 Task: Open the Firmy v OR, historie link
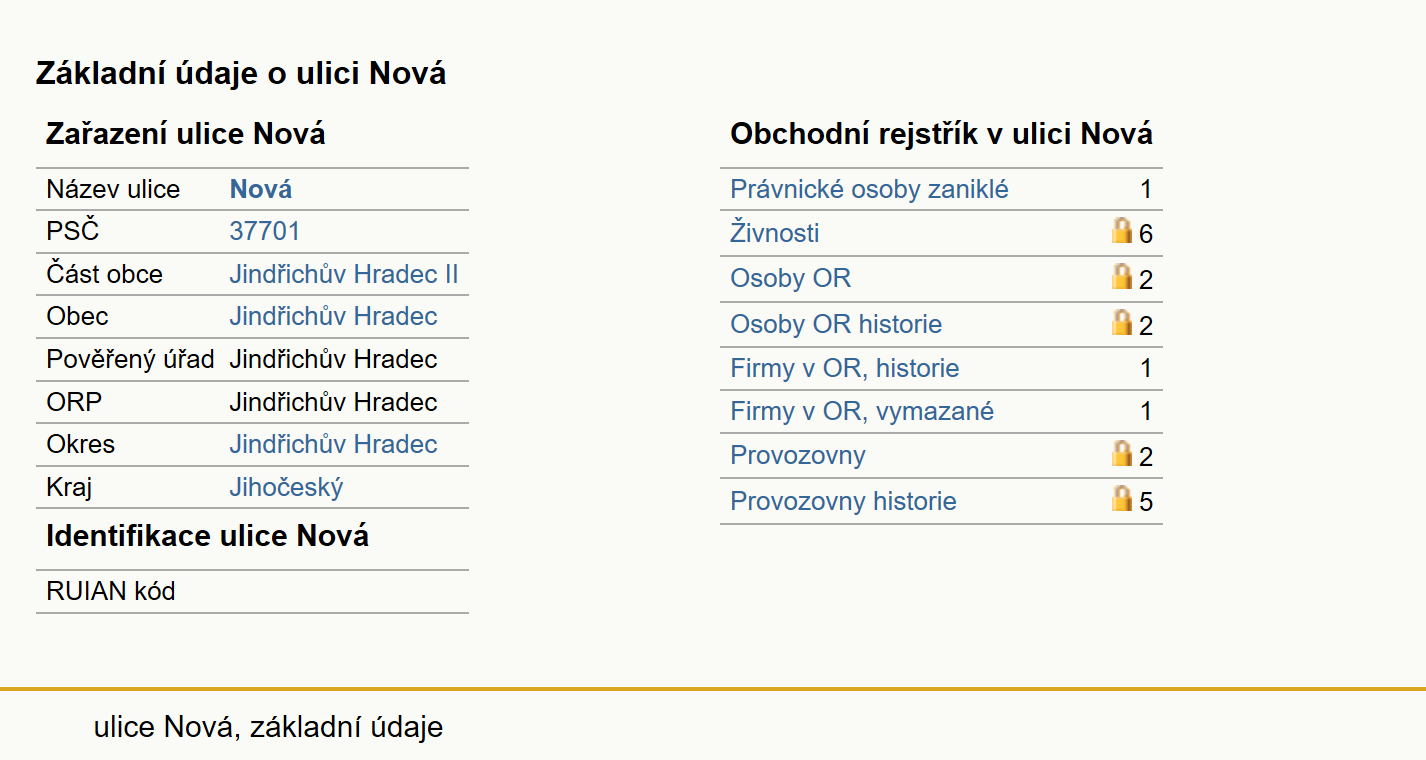845,368
